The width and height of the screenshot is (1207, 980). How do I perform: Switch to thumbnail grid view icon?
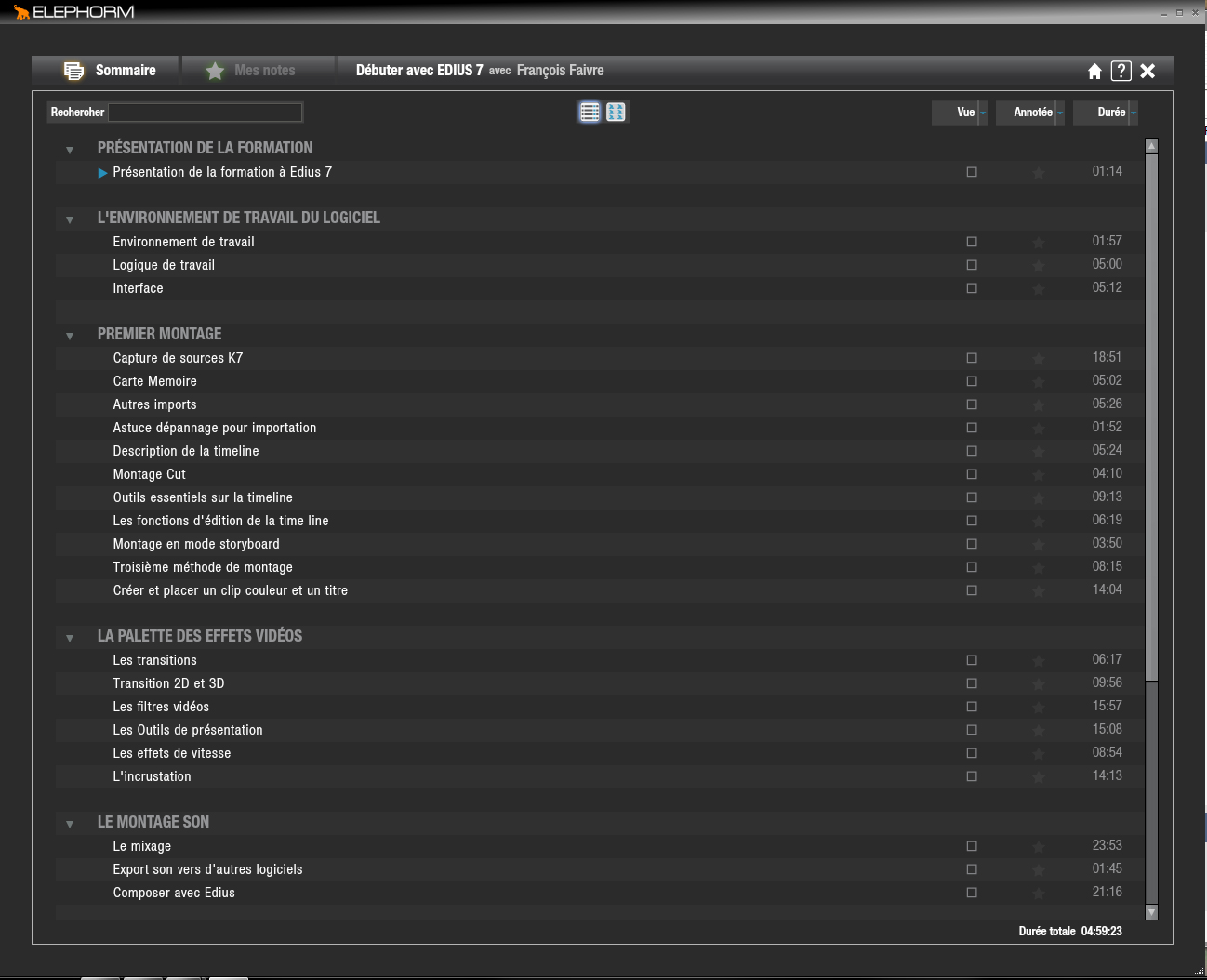(616, 112)
